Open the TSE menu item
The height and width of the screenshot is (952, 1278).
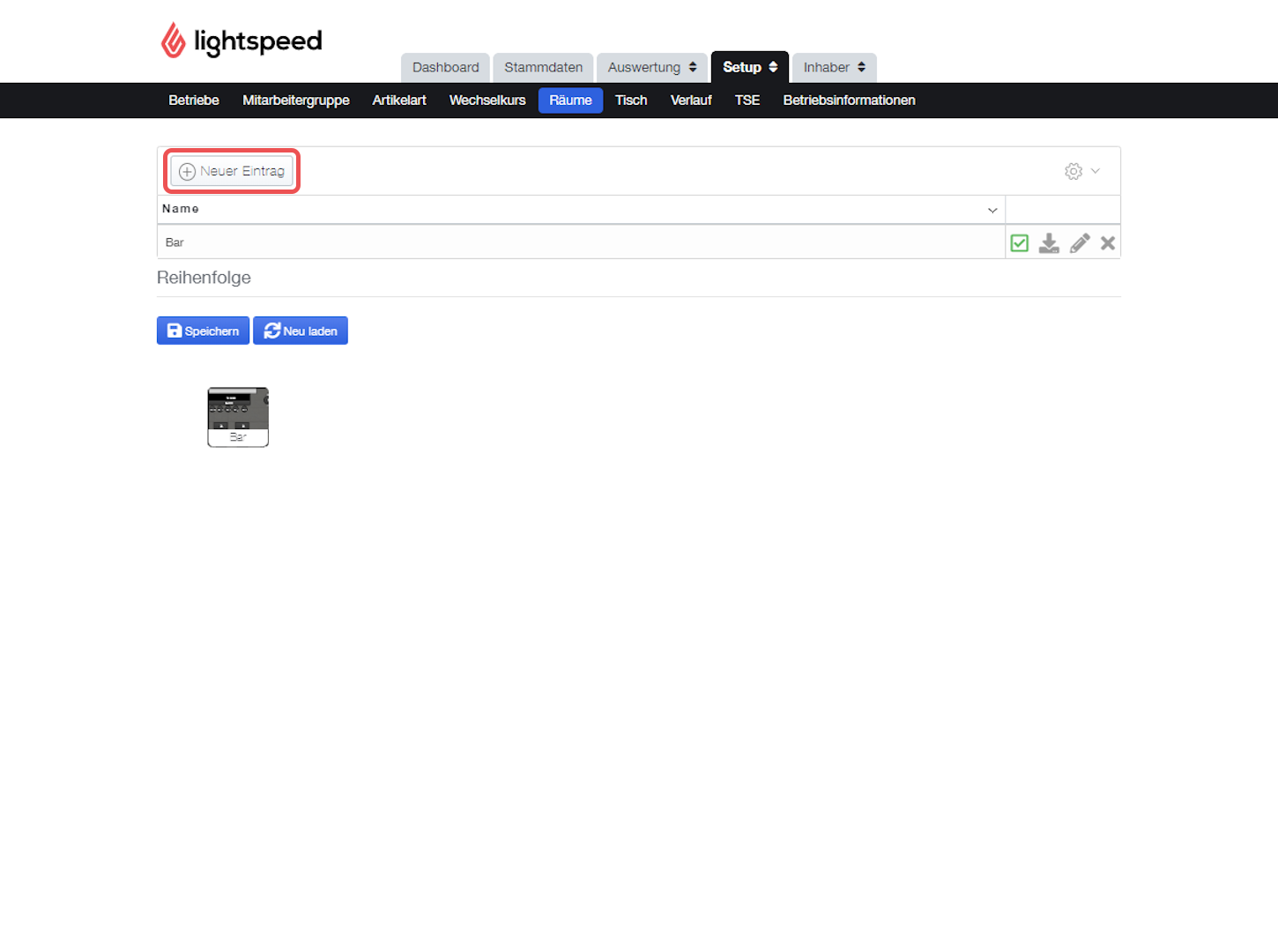point(747,100)
